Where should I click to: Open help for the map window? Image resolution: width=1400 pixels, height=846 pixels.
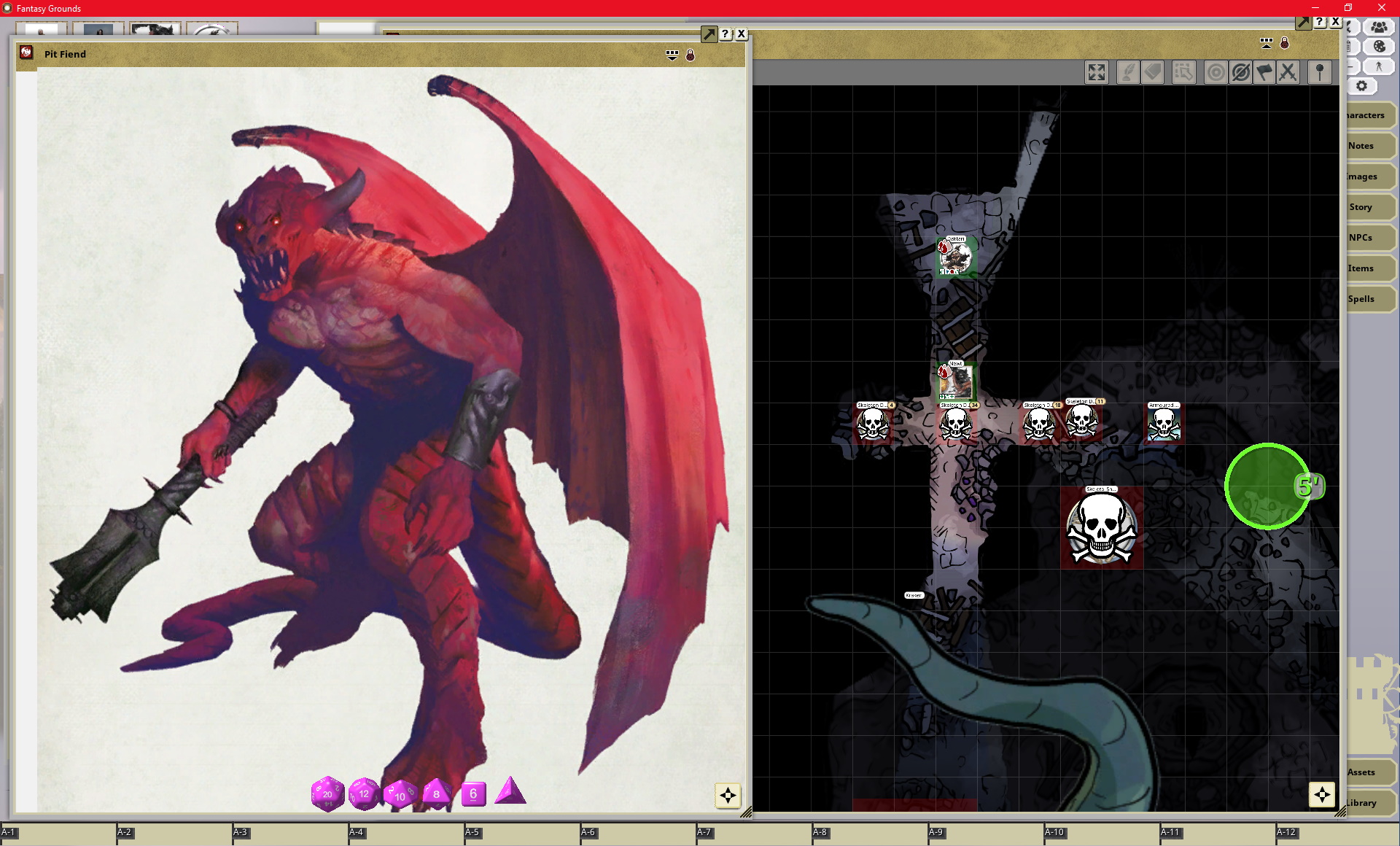coord(1320,22)
